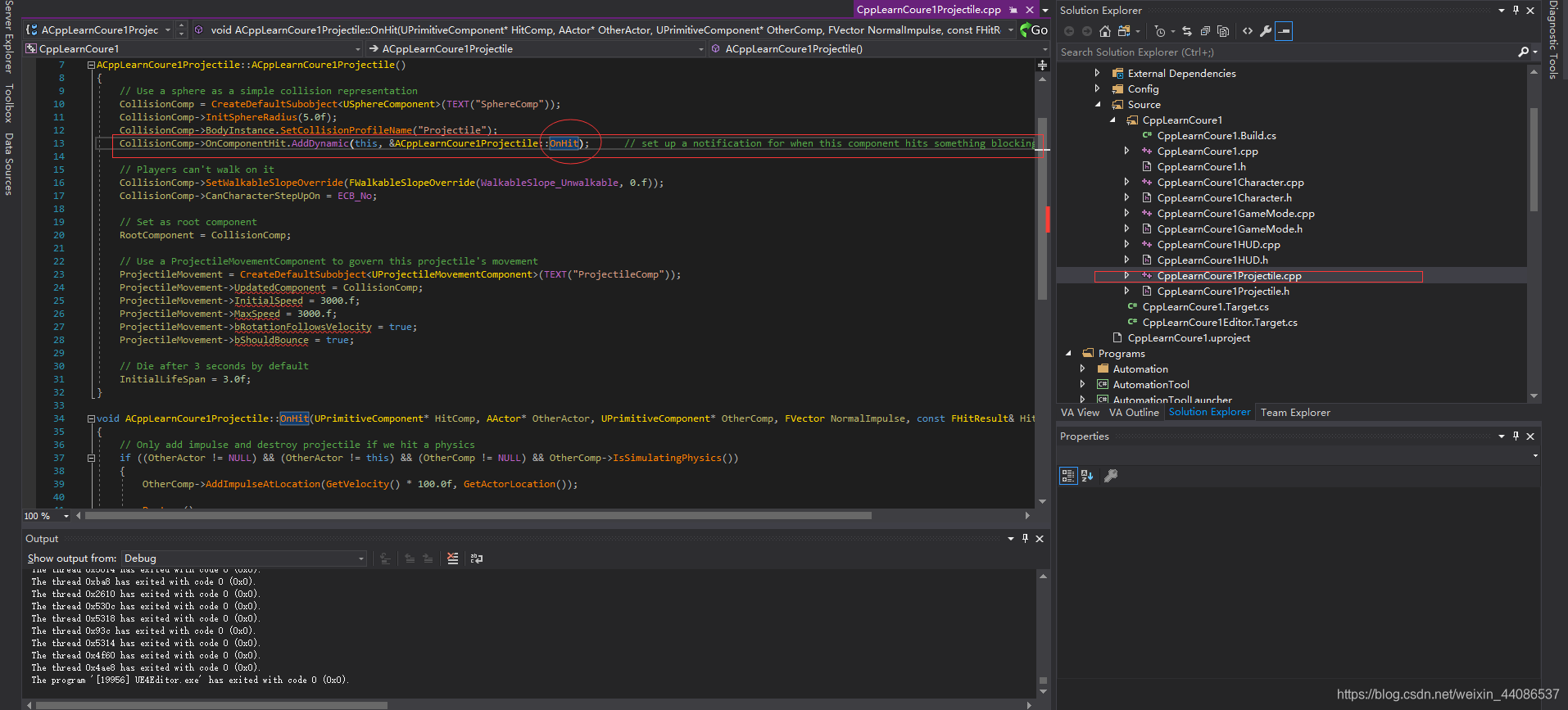Open the Toolbox side tab

click(9, 103)
